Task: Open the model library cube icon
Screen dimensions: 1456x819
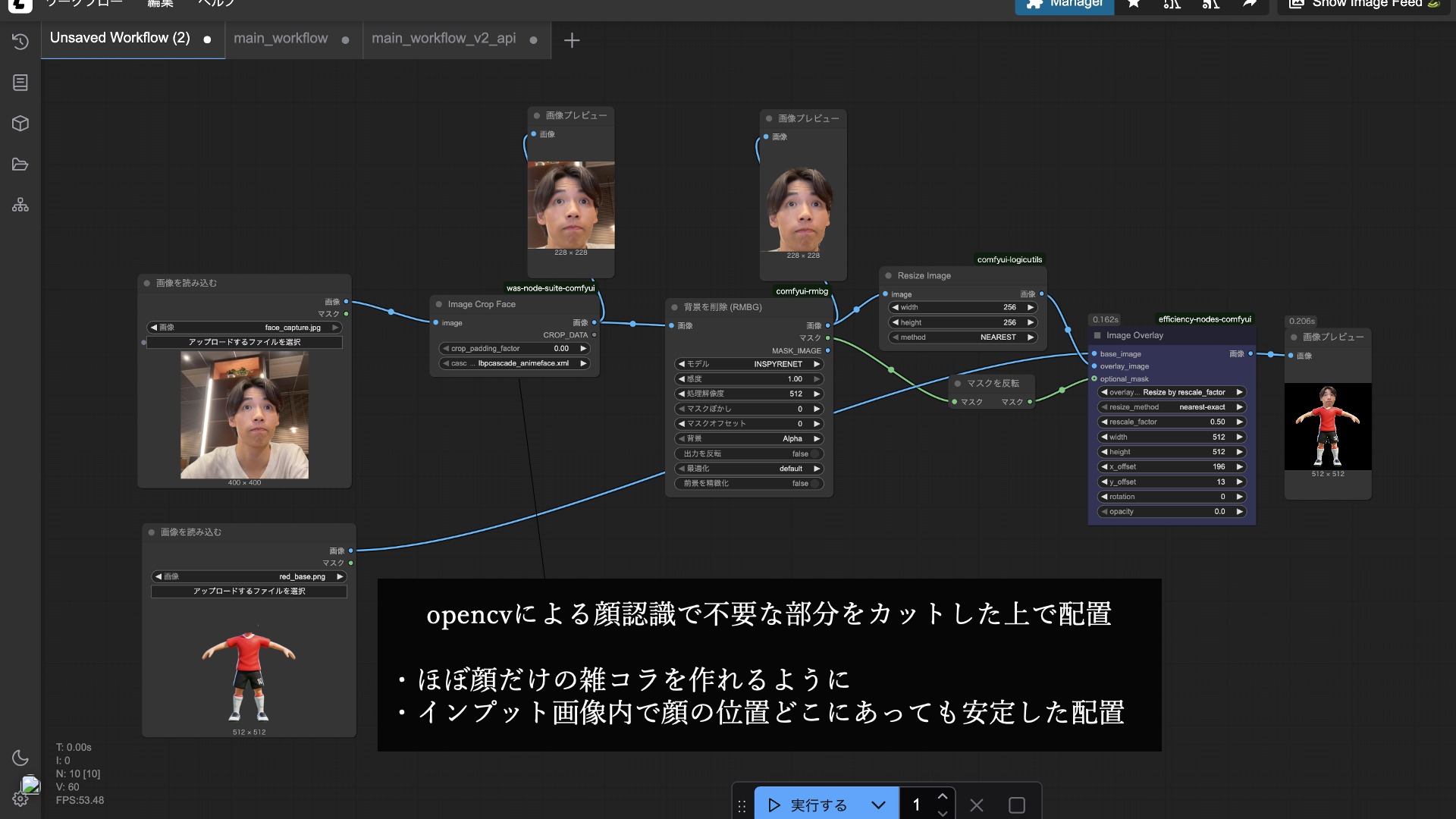Action: 20,124
